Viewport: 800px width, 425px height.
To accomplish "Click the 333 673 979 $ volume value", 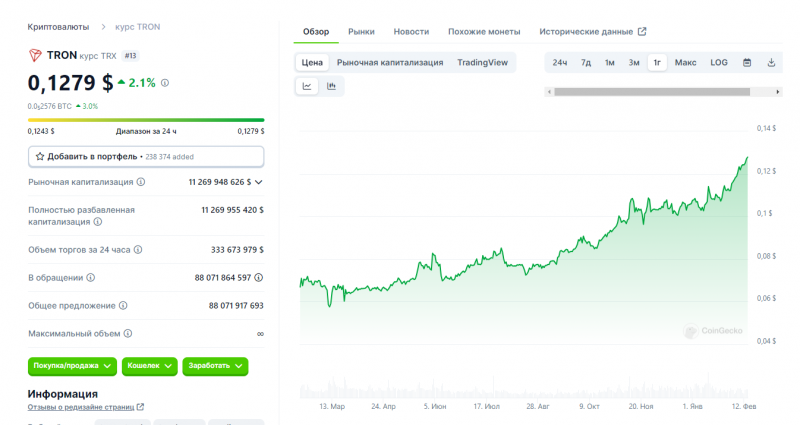I will tap(237, 250).
